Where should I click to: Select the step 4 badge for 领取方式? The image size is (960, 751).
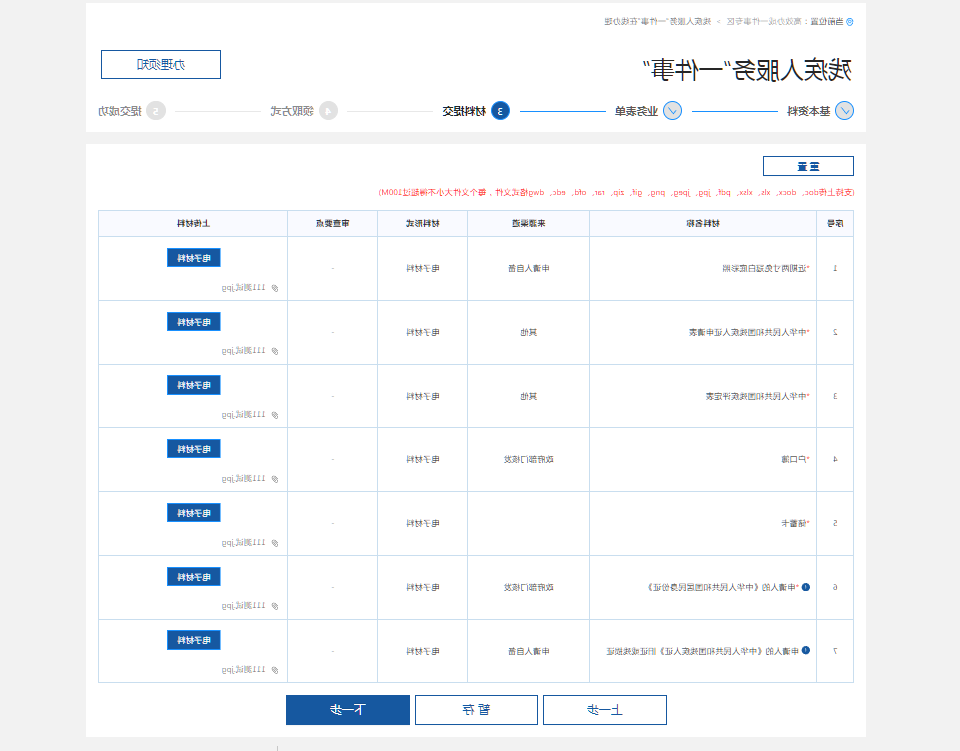coord(328,111)
